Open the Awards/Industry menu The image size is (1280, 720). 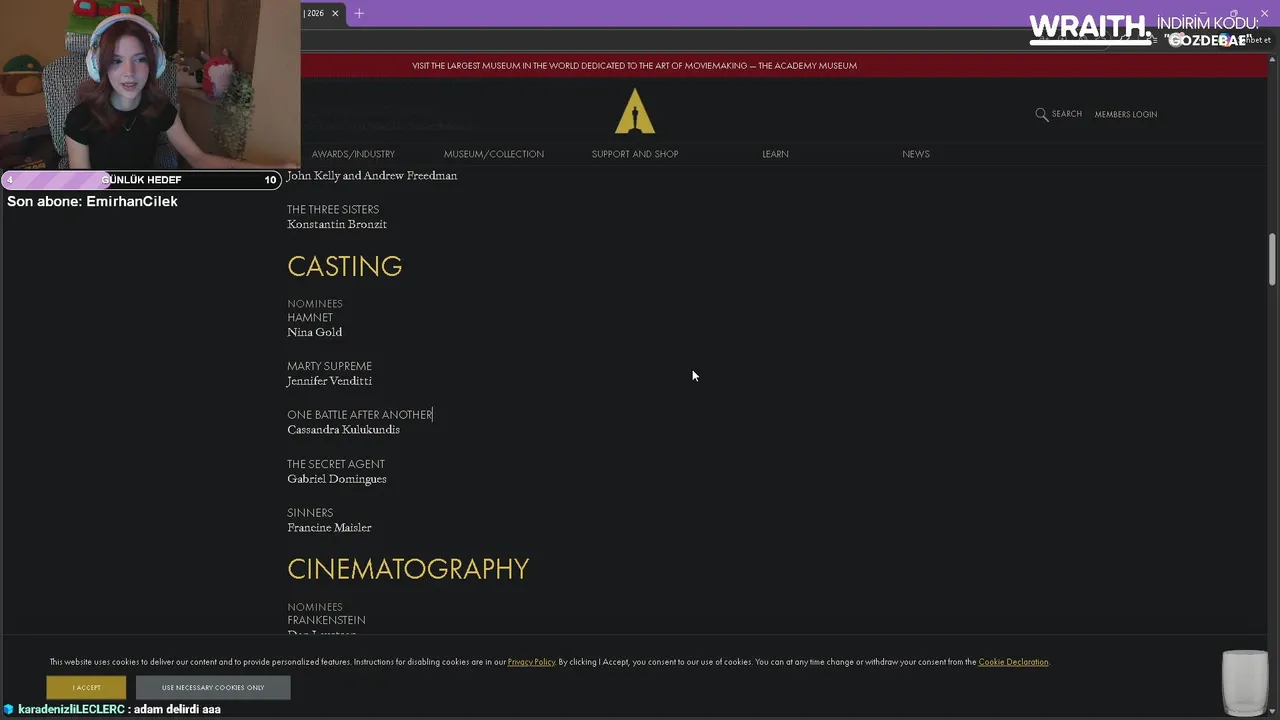point(353,154)
